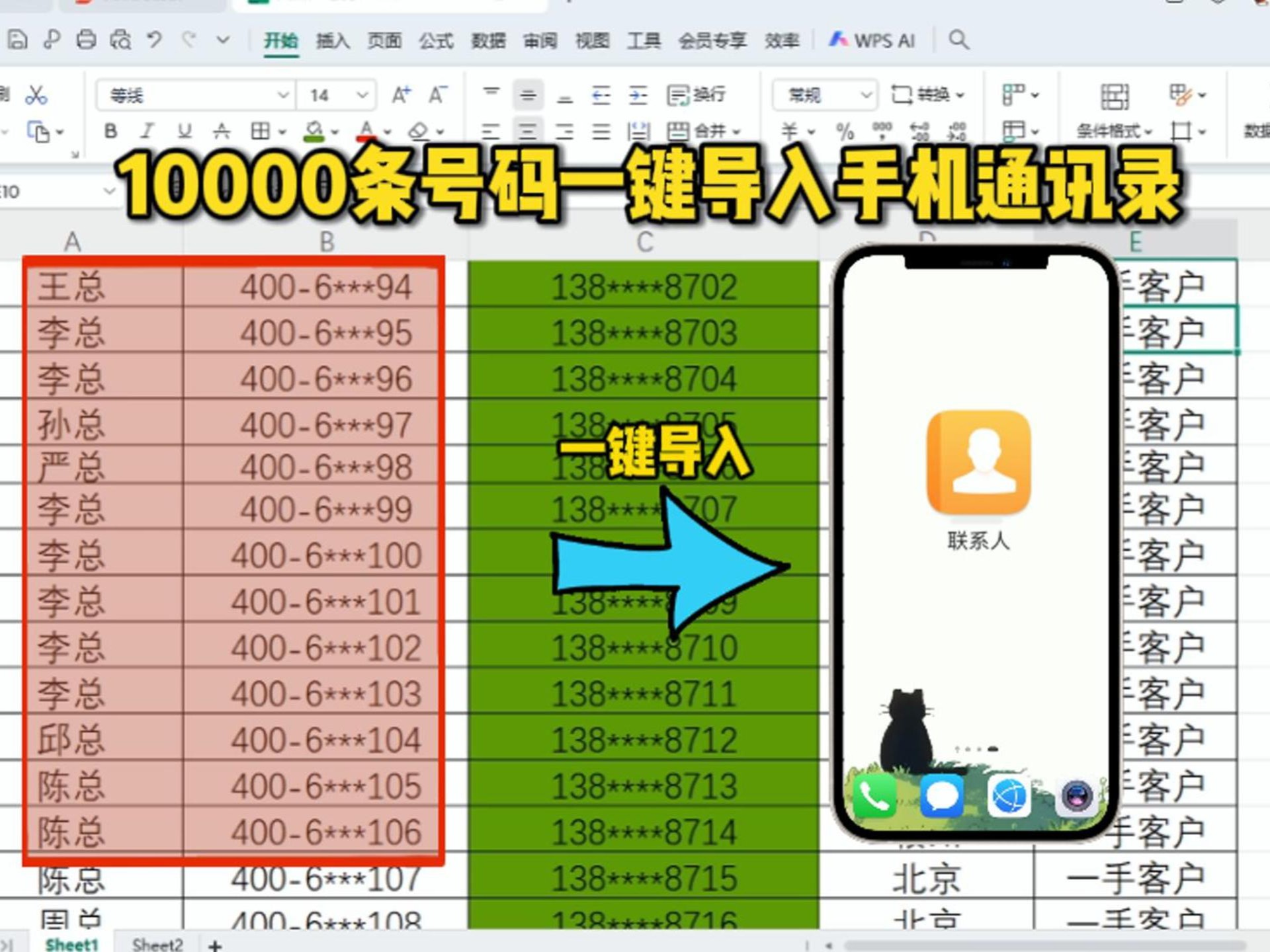Click the Undo arrow icon

click(x=155, y=40)
